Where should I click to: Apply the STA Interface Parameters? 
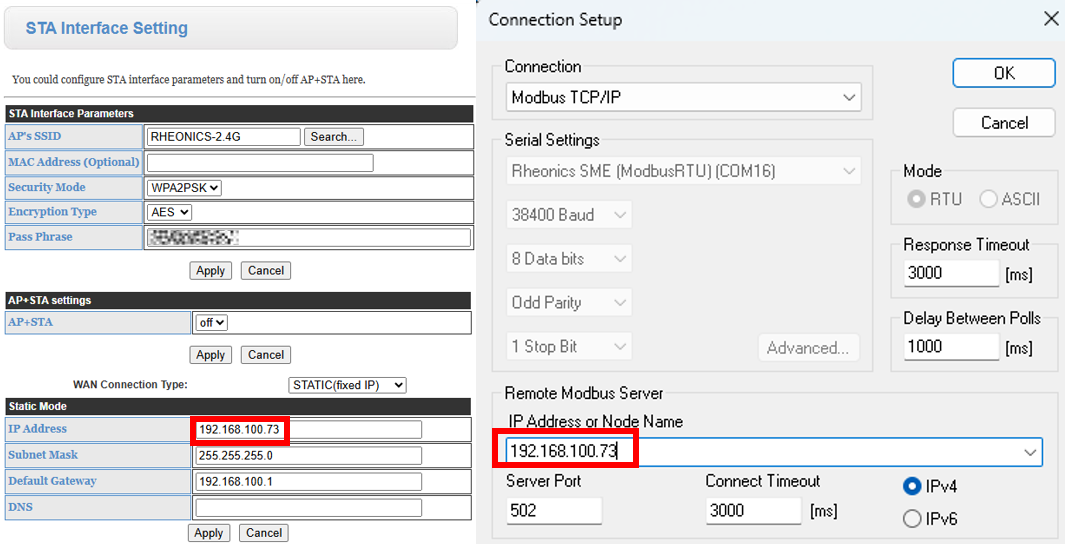(210, 271)
